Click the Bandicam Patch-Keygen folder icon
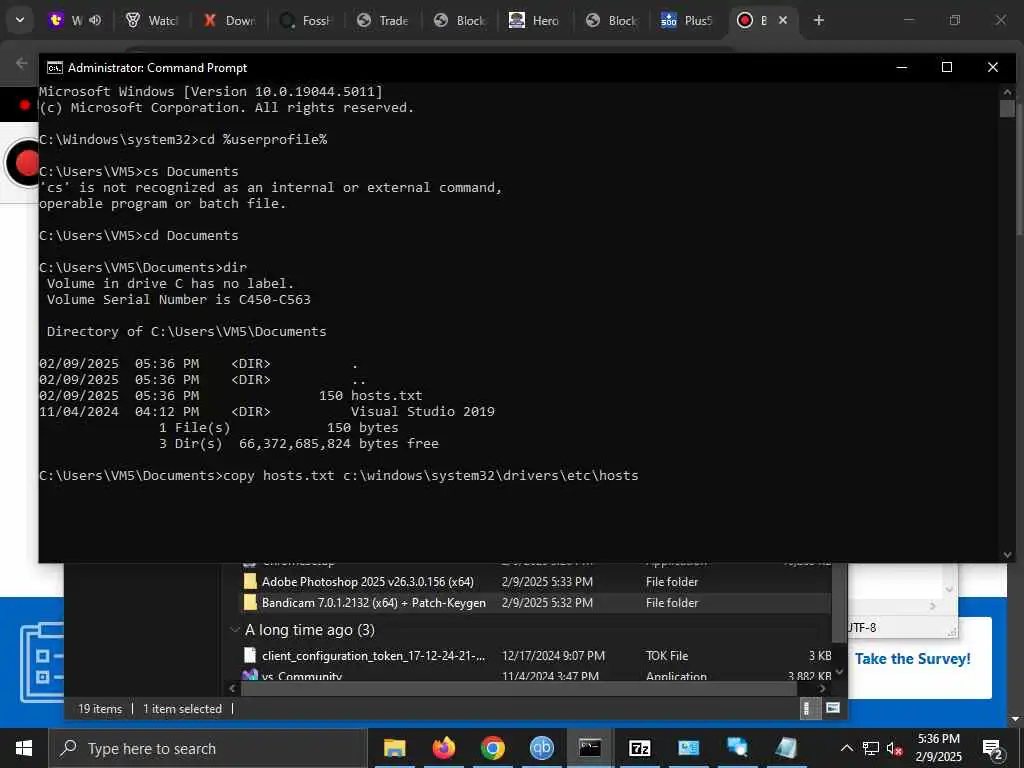The image size is (1024, 768). 249,603
